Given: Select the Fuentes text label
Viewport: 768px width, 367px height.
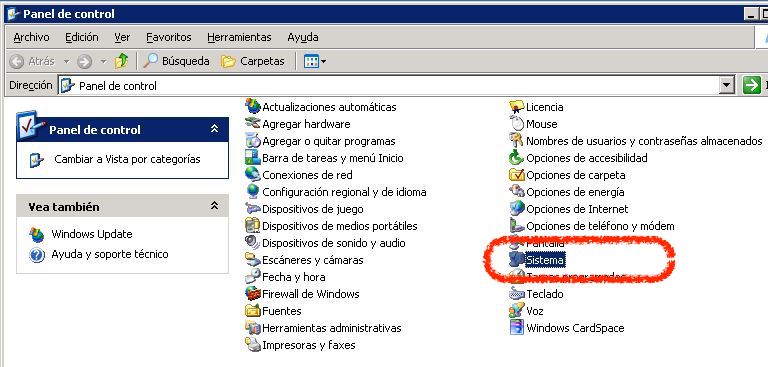Looking at the screenshot, I should 282,311.
